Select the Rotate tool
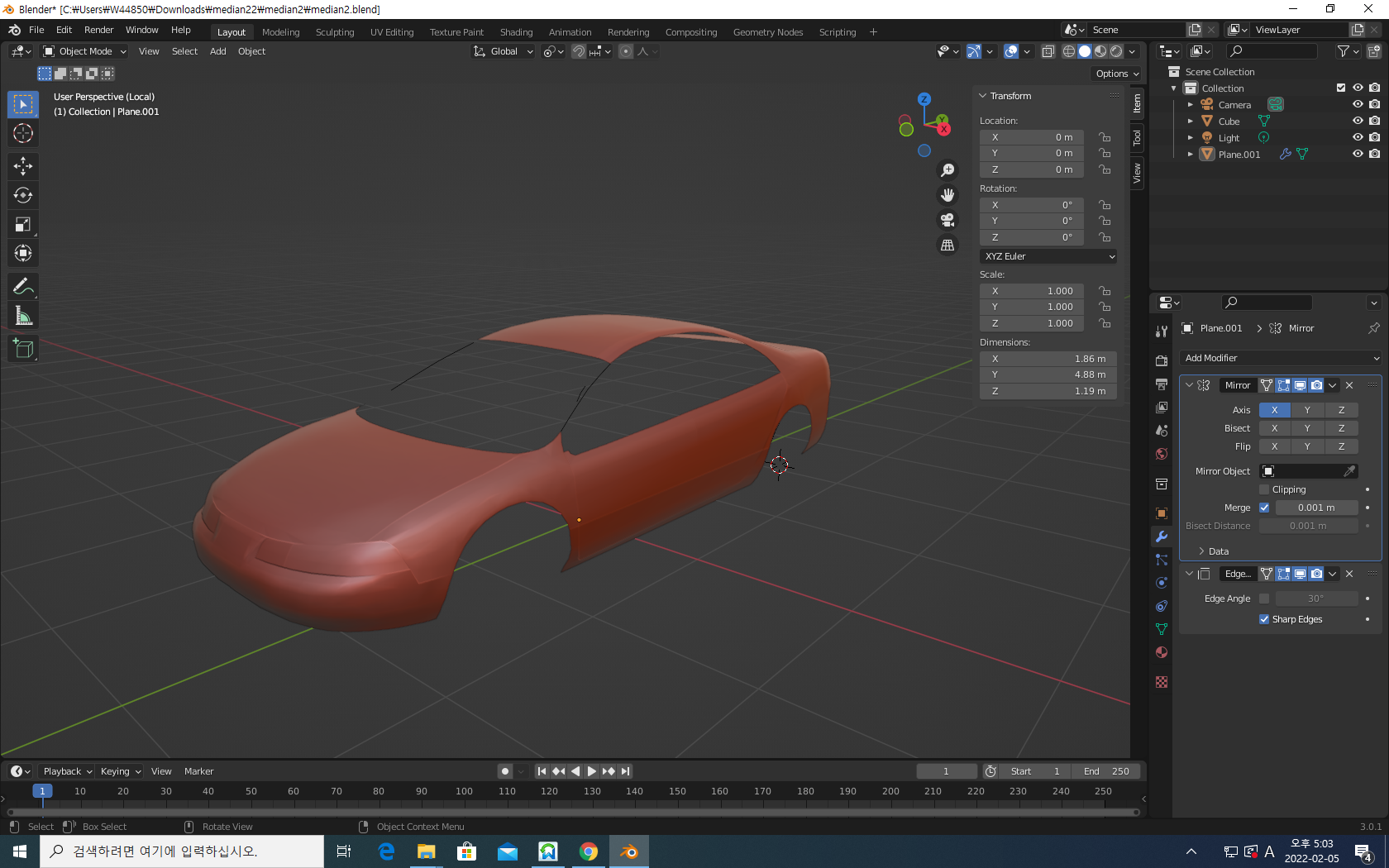This screenshot has width=1389, height=868. point(23,195)
